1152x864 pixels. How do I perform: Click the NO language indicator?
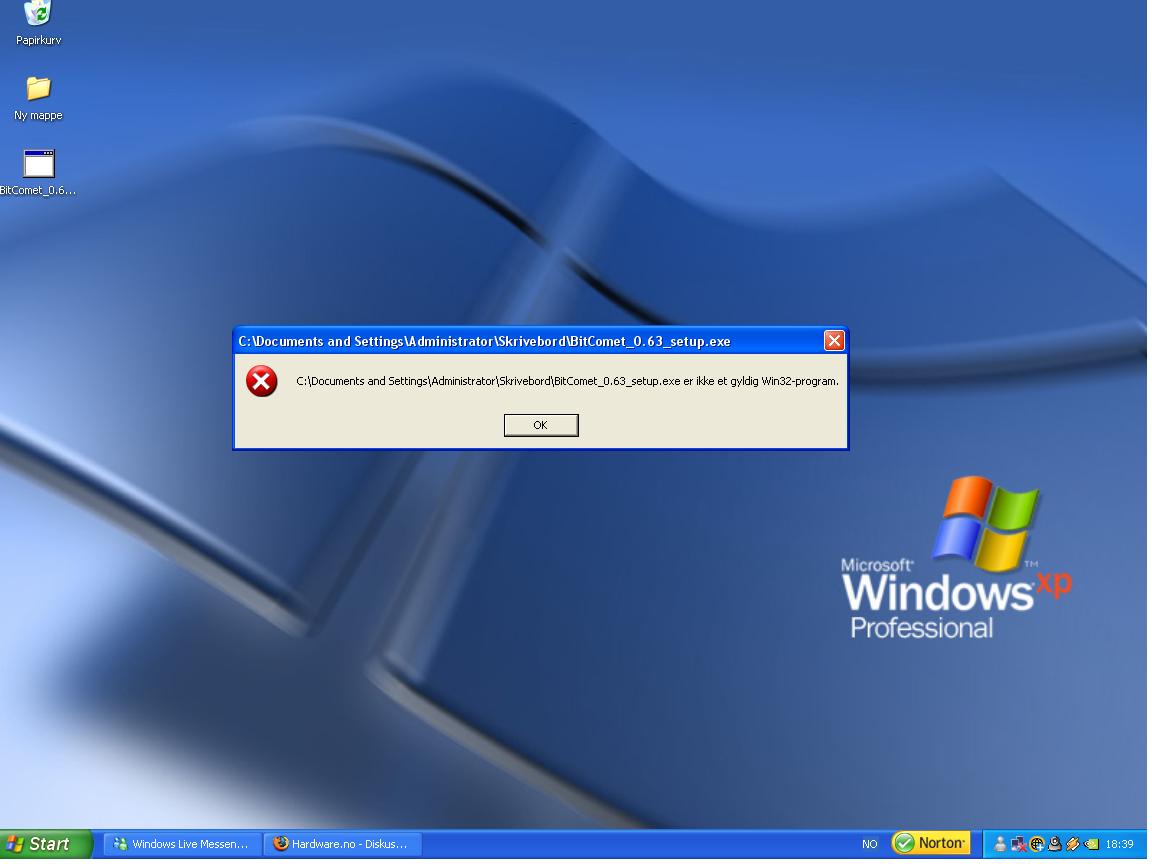(x=872, y=846)
